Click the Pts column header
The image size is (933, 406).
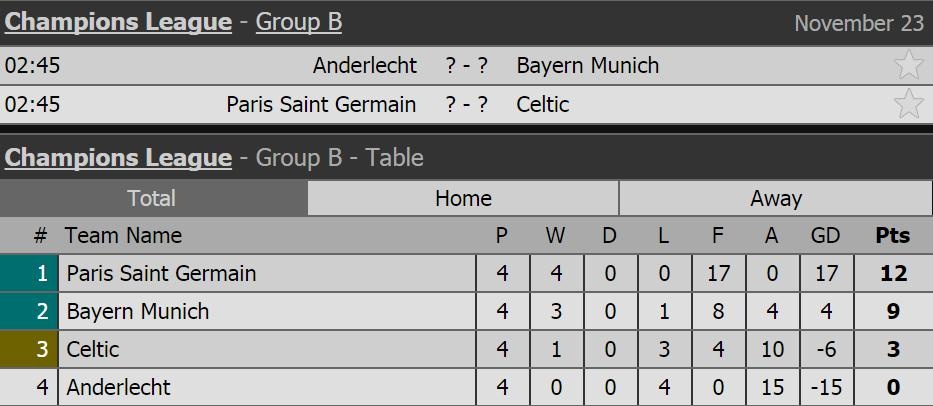(x=893, y=236)
